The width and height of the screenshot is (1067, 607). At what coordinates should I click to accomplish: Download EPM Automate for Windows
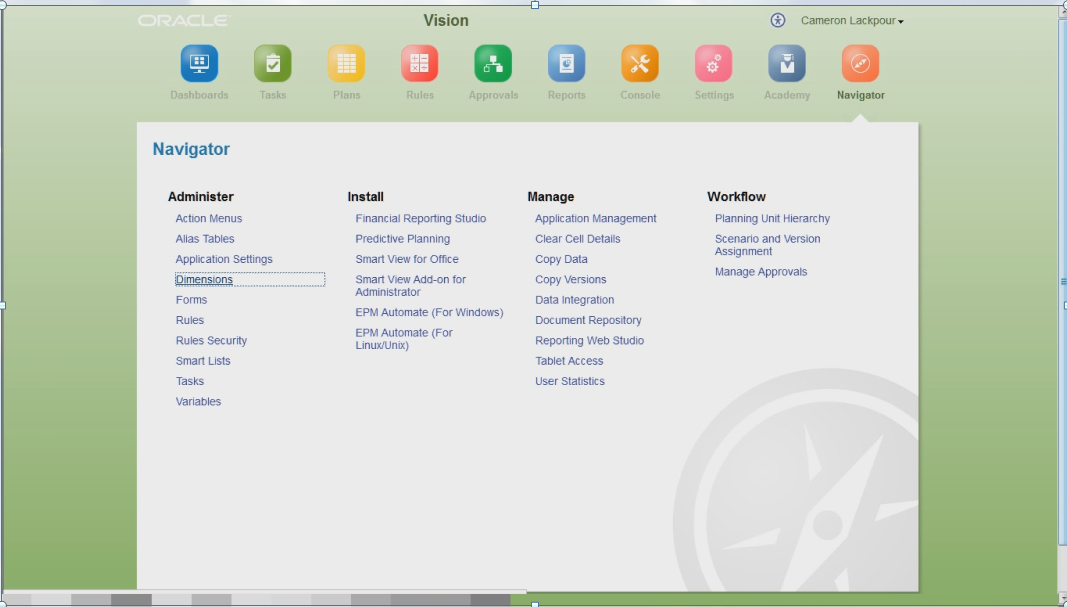click(429, 312)
